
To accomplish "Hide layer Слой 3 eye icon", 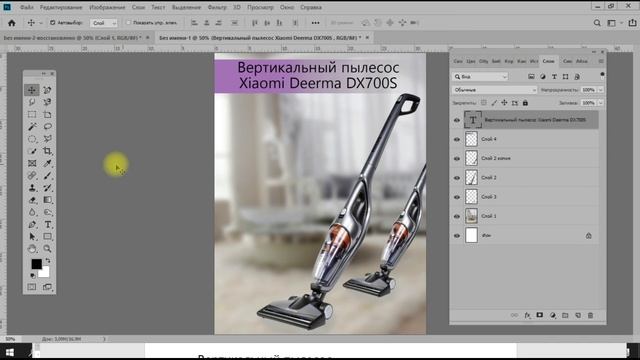I will [x=457, y=197].
